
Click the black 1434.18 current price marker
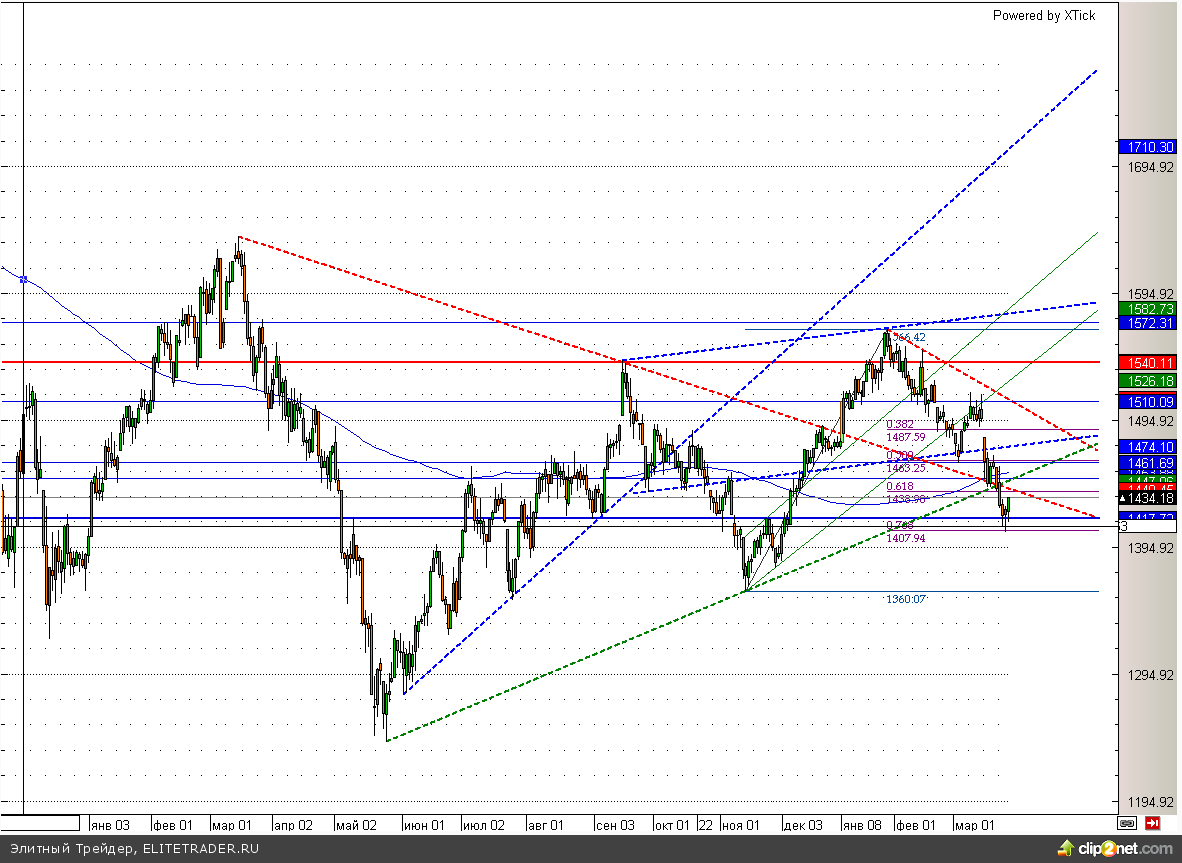click(1147, 497)
